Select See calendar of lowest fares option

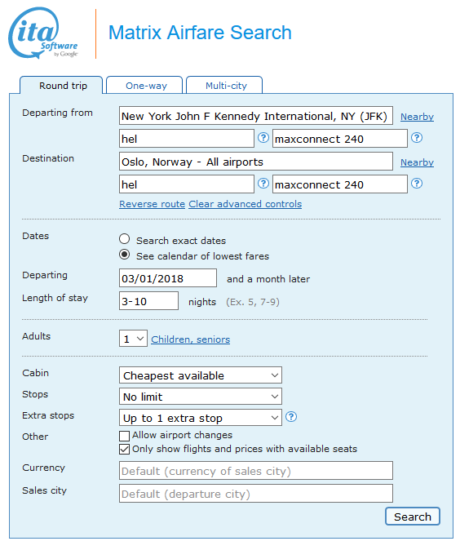124,254
